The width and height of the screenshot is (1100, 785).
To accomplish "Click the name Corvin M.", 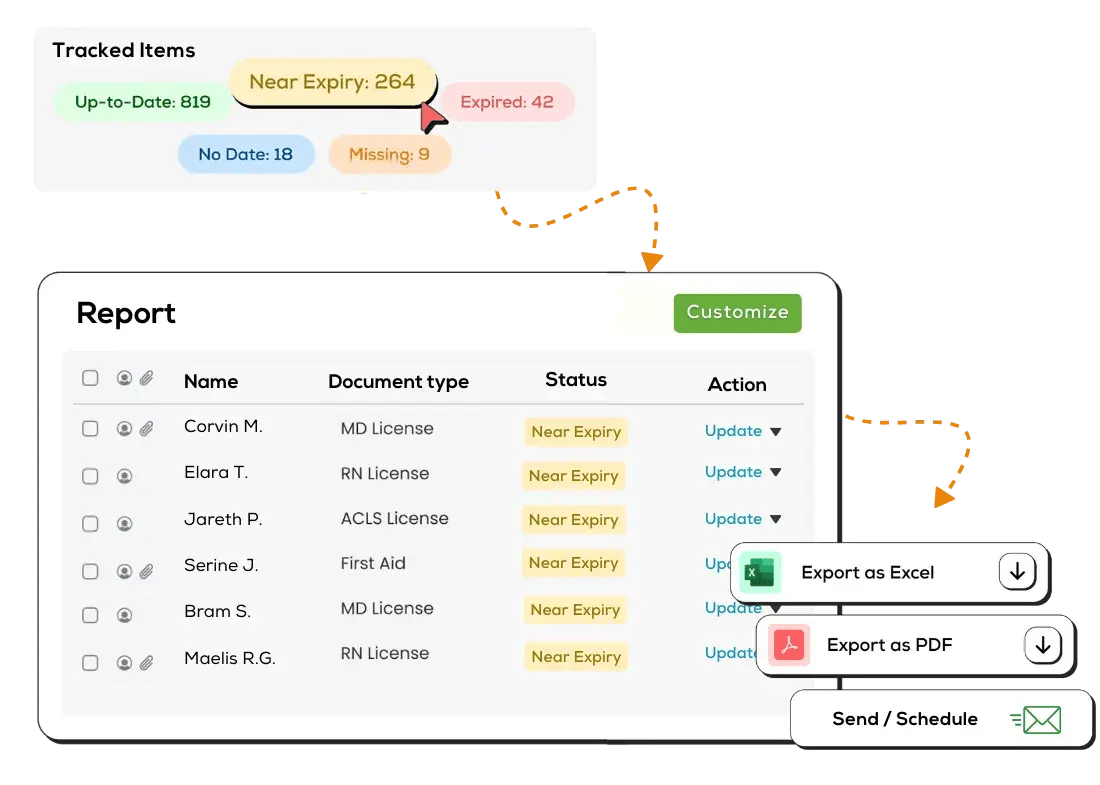I will point(223,427).
